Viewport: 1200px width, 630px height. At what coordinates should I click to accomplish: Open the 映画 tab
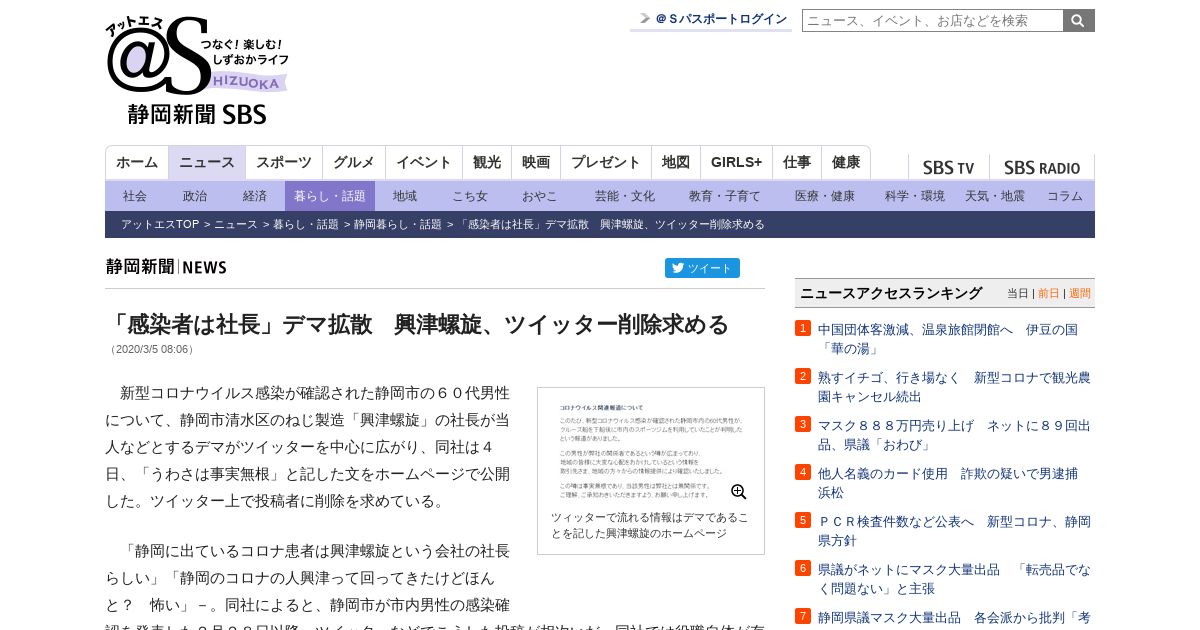pos(536,163)
